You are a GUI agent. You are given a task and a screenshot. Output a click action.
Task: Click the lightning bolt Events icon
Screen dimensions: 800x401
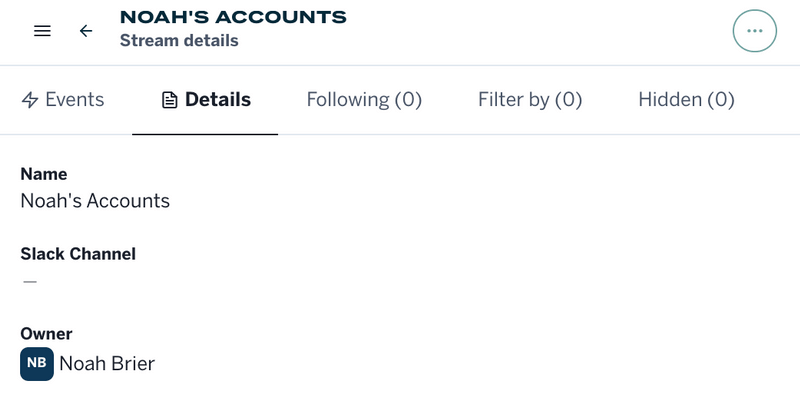30,100
